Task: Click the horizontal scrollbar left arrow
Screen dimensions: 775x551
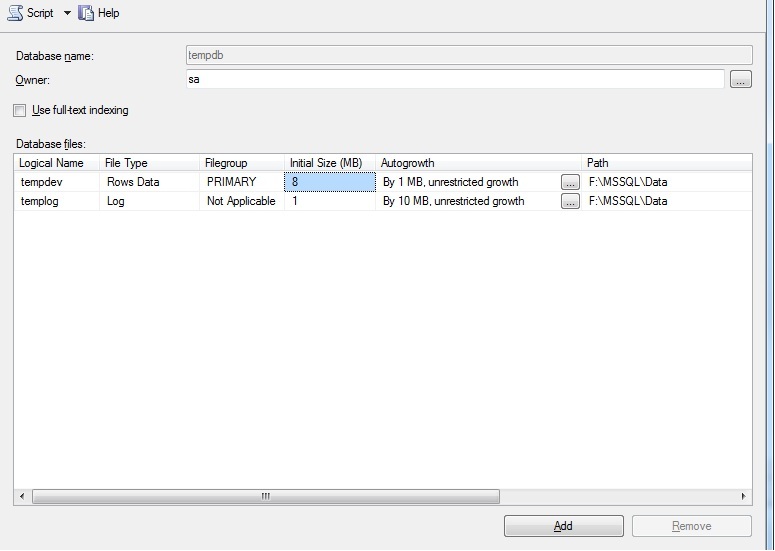Action: 22,496
